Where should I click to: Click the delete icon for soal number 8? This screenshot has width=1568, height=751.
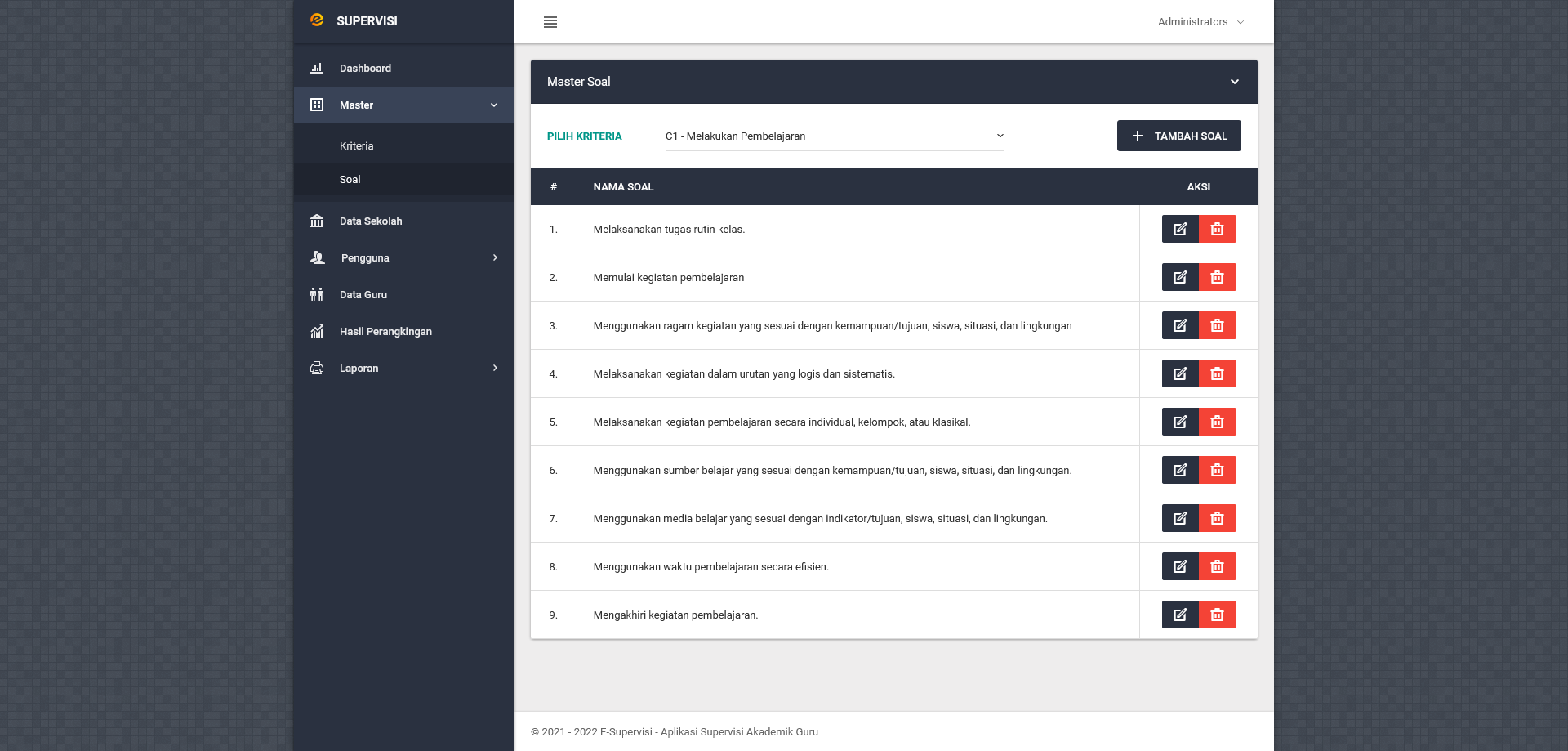1217,566
